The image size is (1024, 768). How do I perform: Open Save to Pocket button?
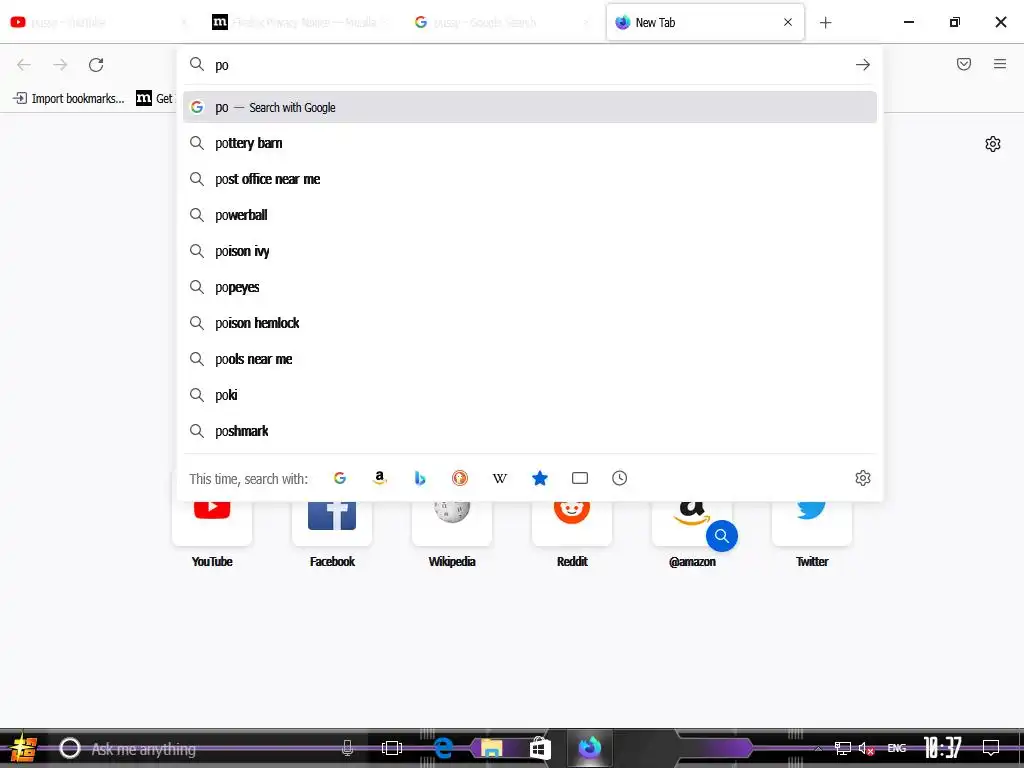[x=964, y=64]
